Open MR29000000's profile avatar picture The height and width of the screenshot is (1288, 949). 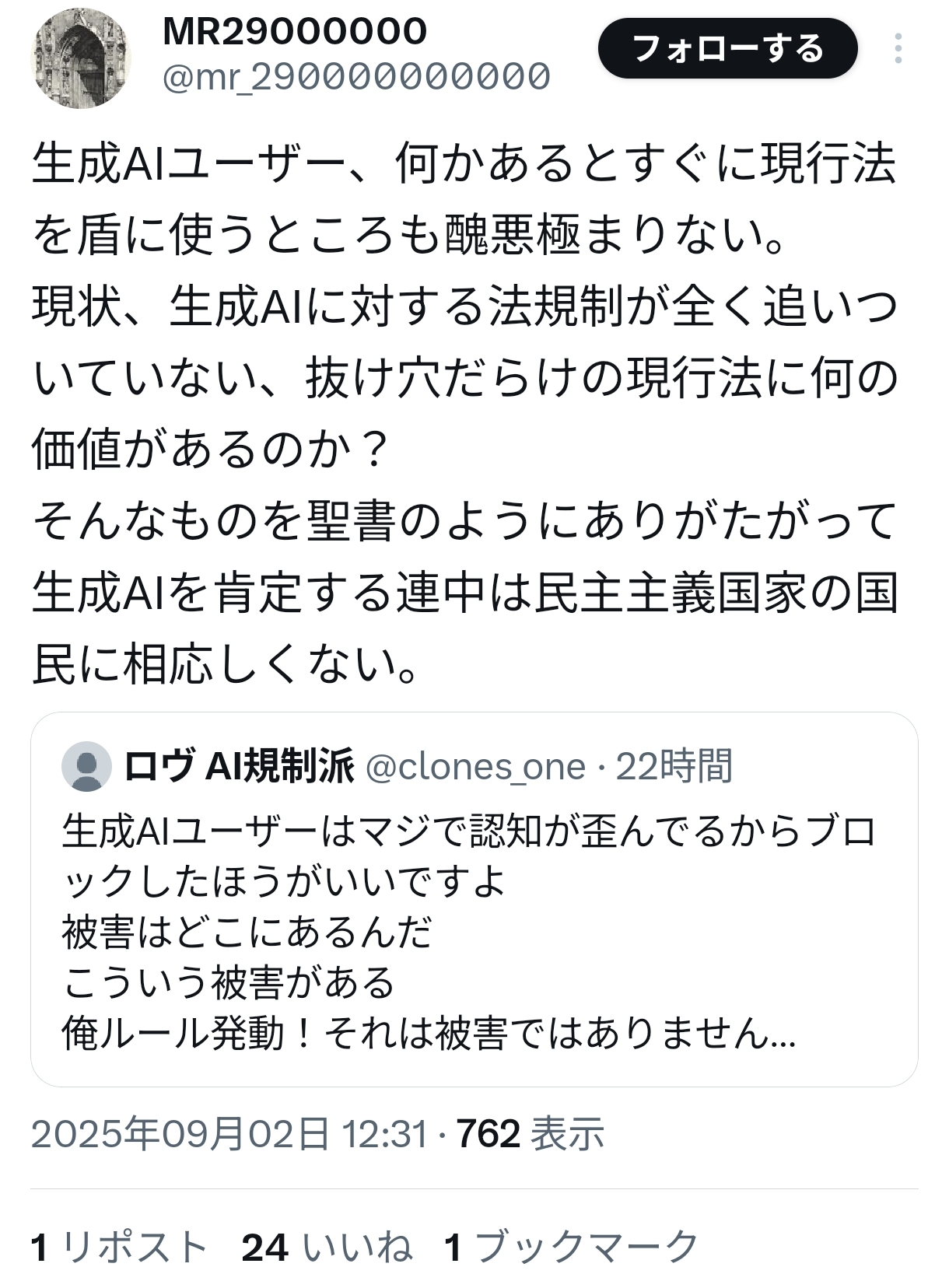[80, 58]
